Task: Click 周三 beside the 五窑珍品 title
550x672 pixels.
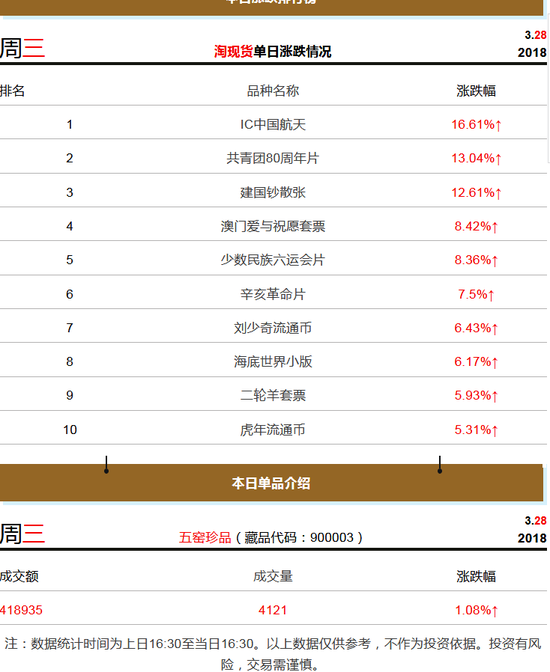Action: point(22,534)
